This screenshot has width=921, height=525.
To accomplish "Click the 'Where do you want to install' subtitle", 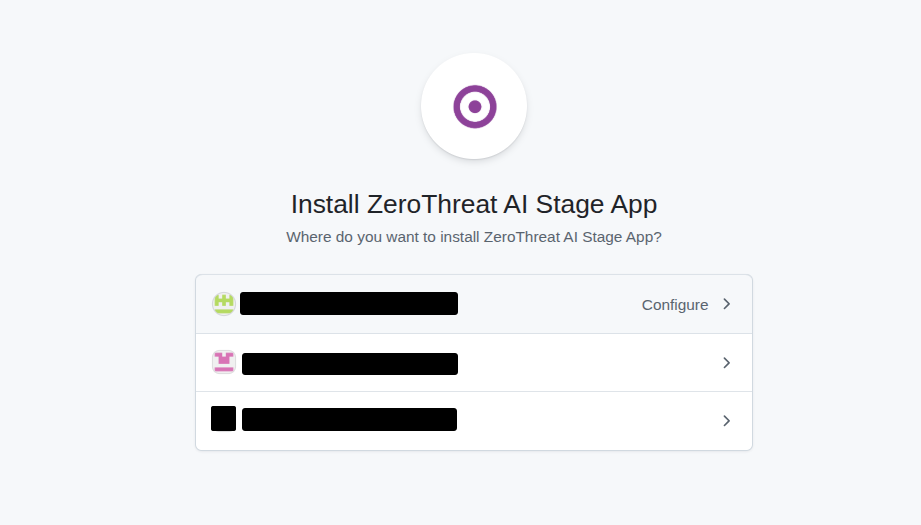I will tap(473, 237).
